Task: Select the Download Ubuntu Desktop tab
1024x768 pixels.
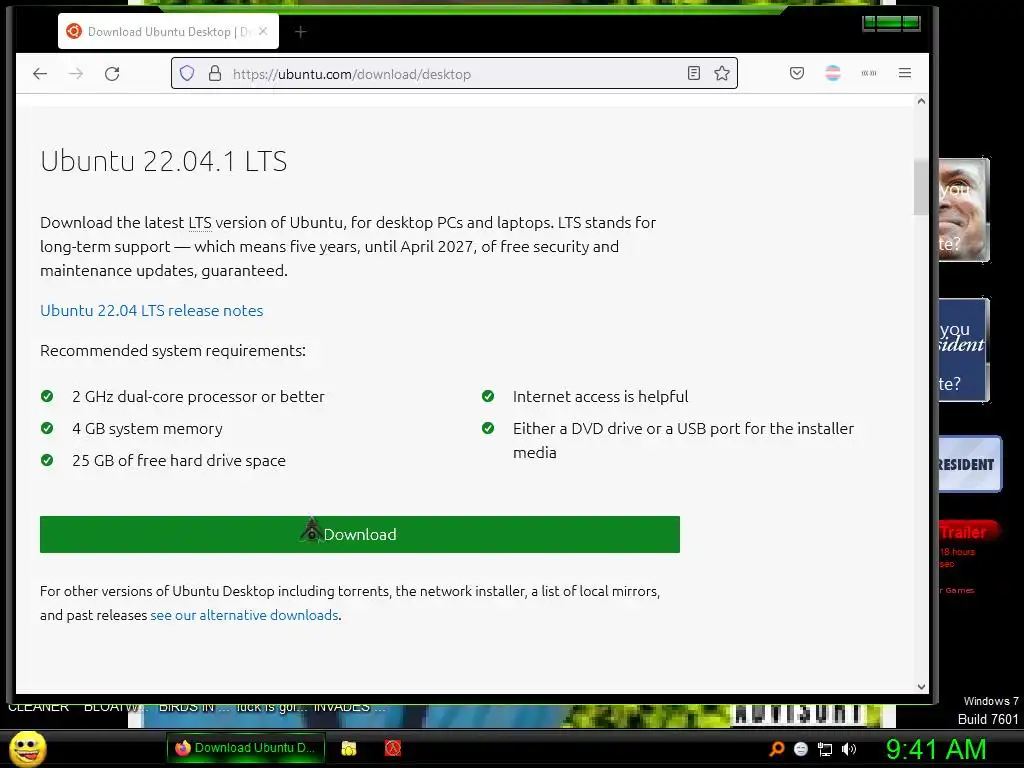Action: [x=168, y=31]
